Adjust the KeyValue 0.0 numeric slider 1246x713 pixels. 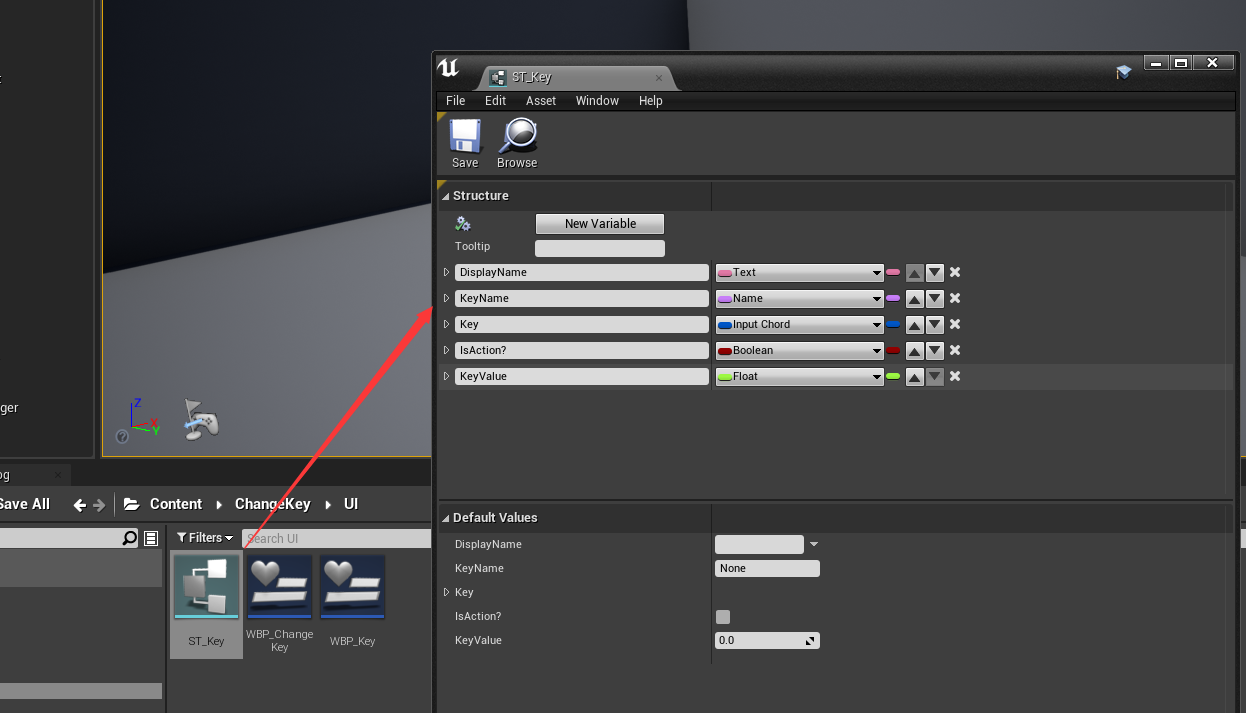coord(767,640)
